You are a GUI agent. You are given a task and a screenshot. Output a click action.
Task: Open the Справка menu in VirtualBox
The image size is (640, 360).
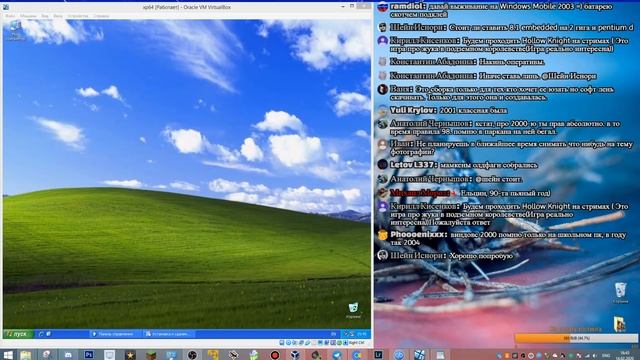[101, 16]
